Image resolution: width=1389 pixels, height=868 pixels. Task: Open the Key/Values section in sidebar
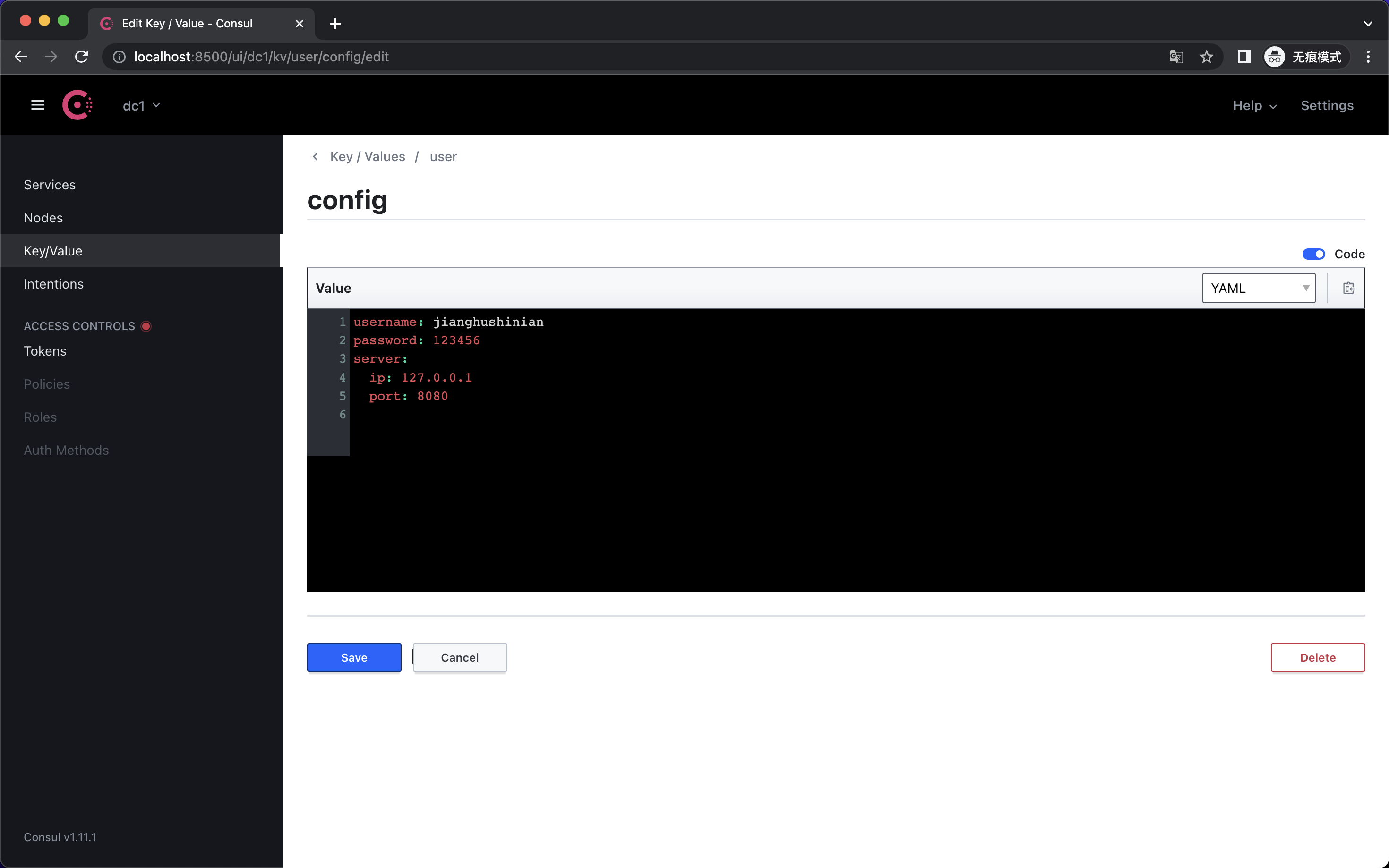coord(53,250)
